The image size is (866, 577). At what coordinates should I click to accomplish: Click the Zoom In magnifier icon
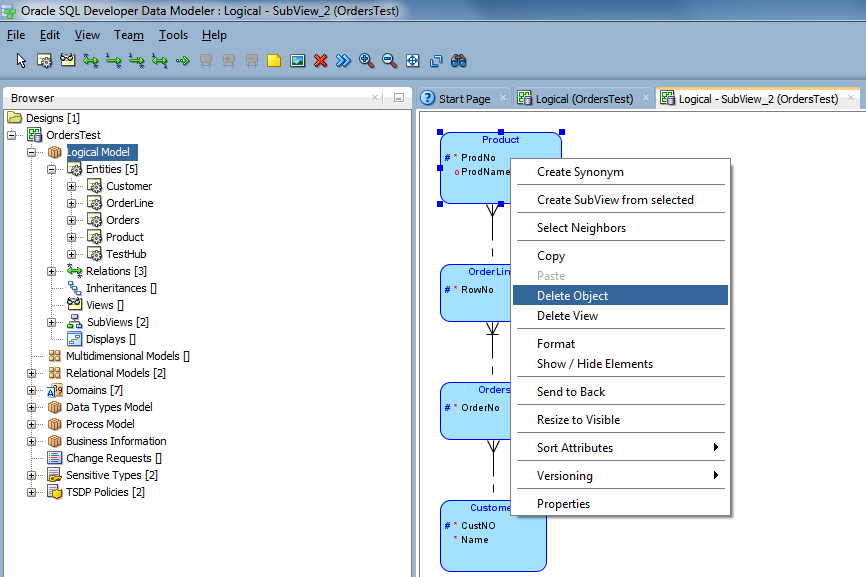pyautogui.click(x=366, y=61)
